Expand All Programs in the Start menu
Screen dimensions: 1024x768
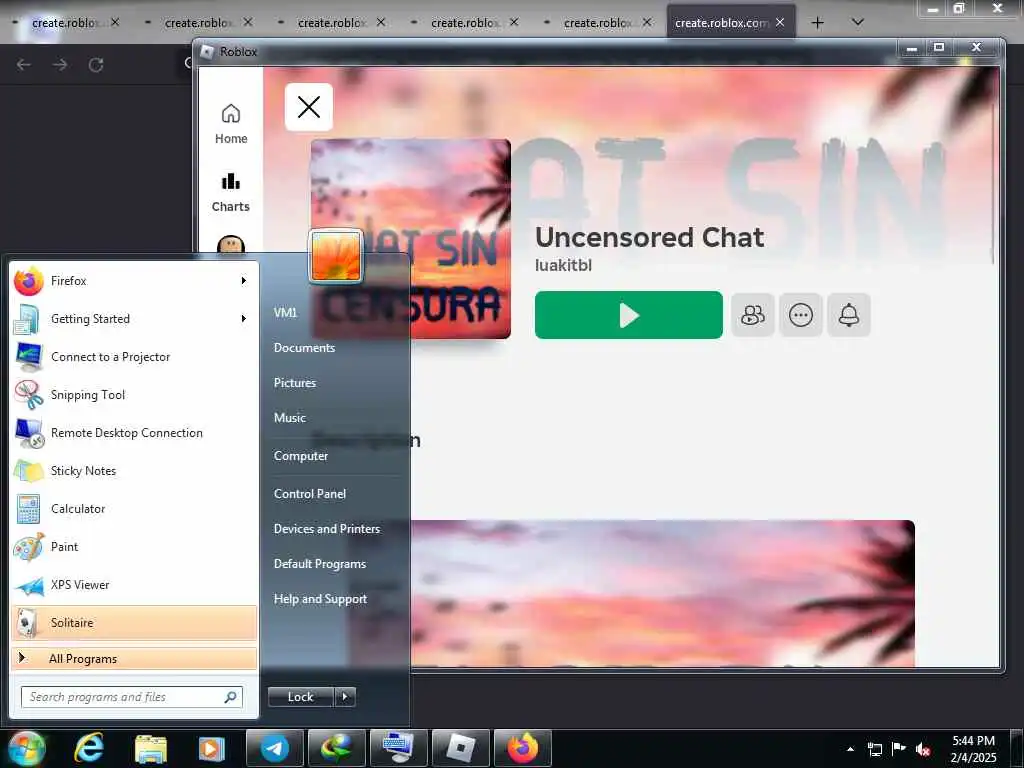[x=134, y=658]
